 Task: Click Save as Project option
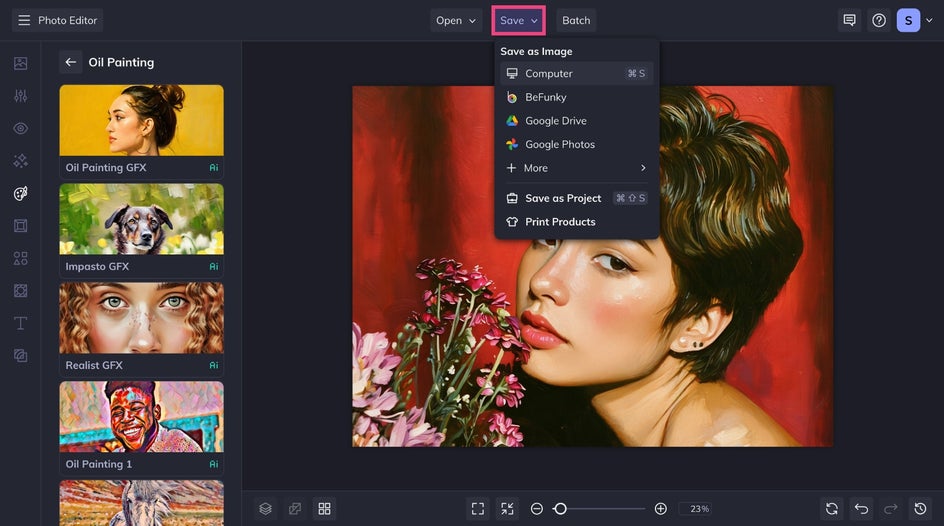tap(563, 198)
